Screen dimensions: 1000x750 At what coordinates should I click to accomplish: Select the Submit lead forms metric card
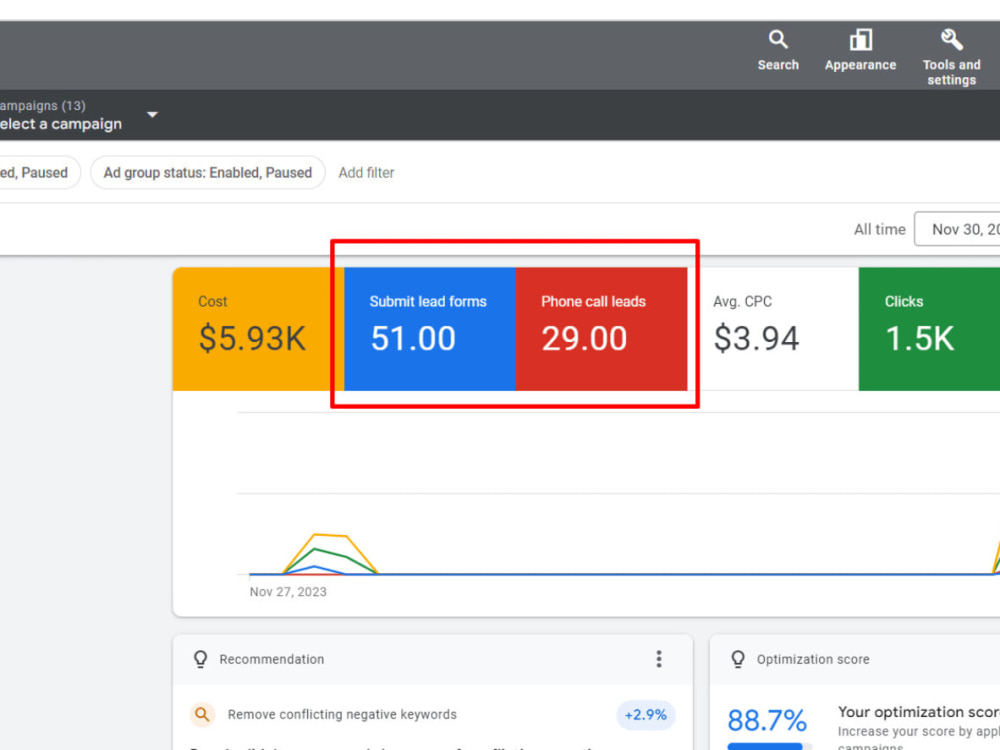(430, 329)
